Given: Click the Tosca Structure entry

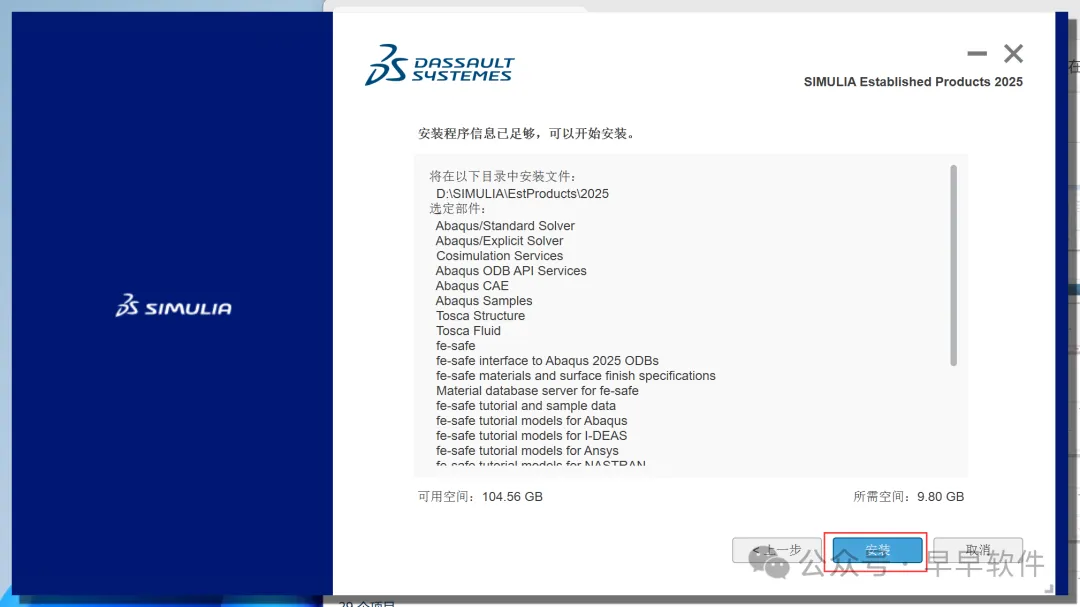Looking at the screenshot, I should (480, 316).
